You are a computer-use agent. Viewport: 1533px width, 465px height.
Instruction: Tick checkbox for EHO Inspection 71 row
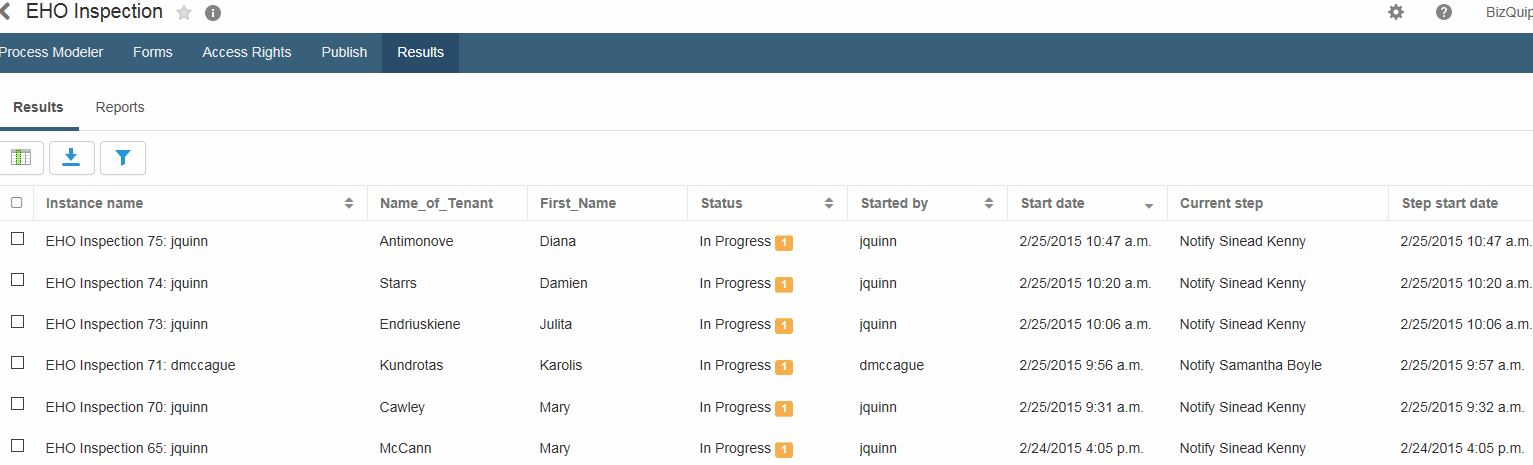[17, 363]
